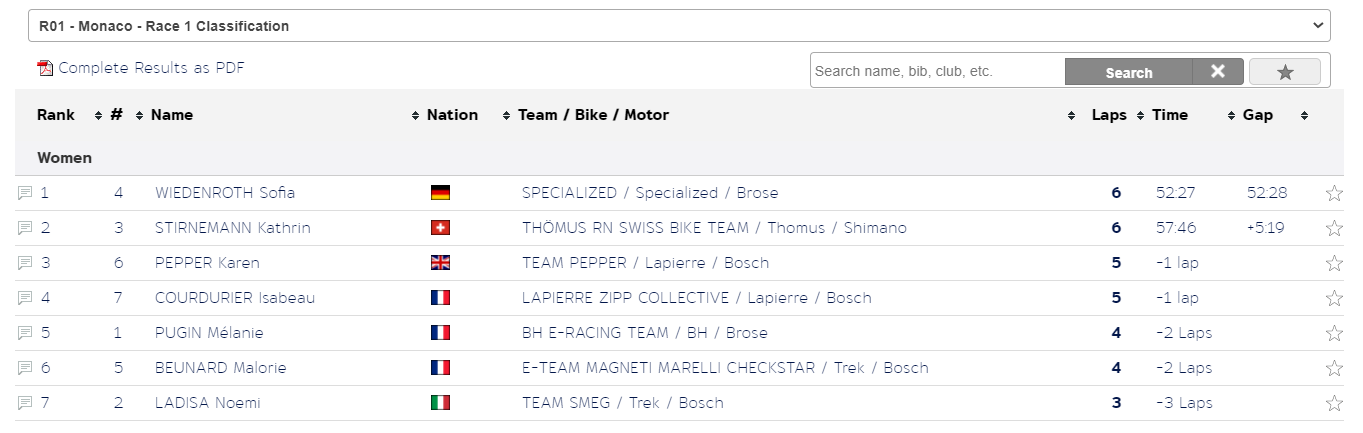1363x433 pixels.
Task: Click the Swiss flag for Stirnemann
Action: [x=440, y=228]
